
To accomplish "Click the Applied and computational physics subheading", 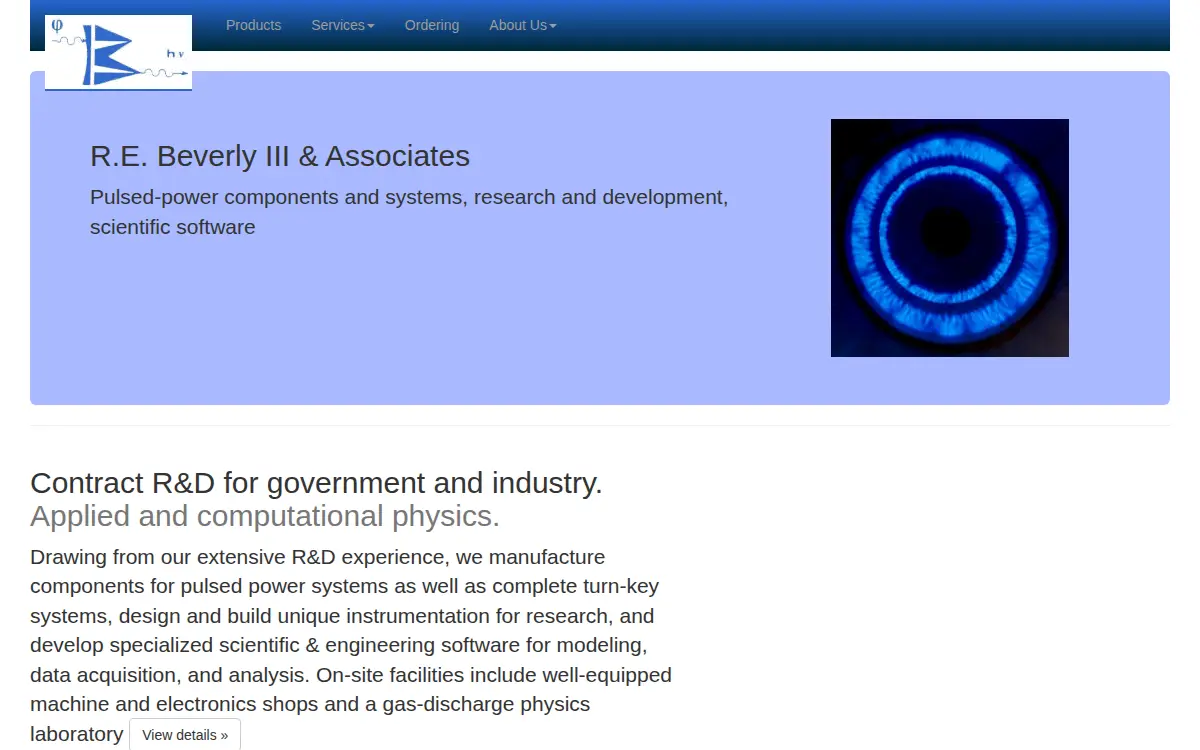I will [265, 516].
